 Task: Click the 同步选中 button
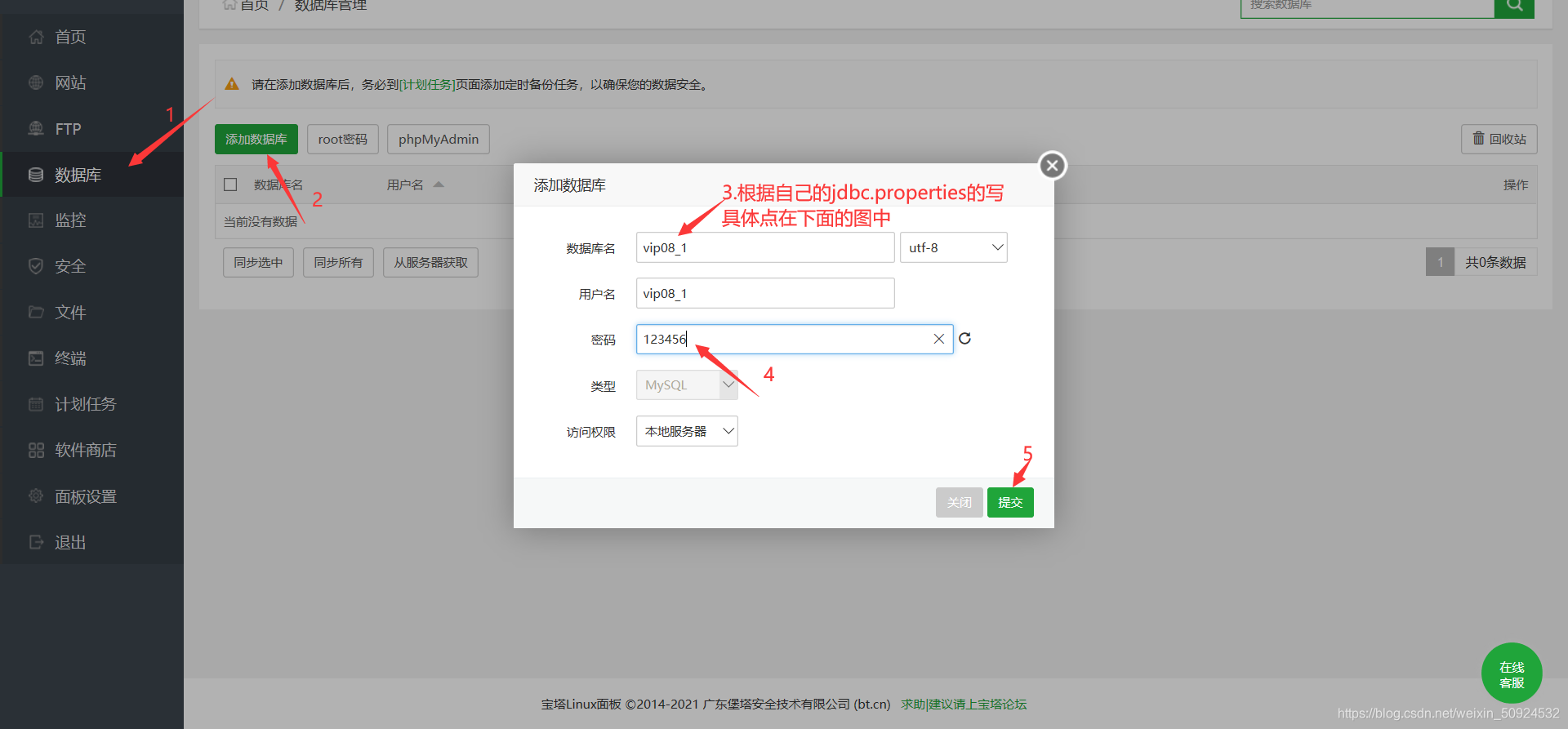(x=258, y=262)
